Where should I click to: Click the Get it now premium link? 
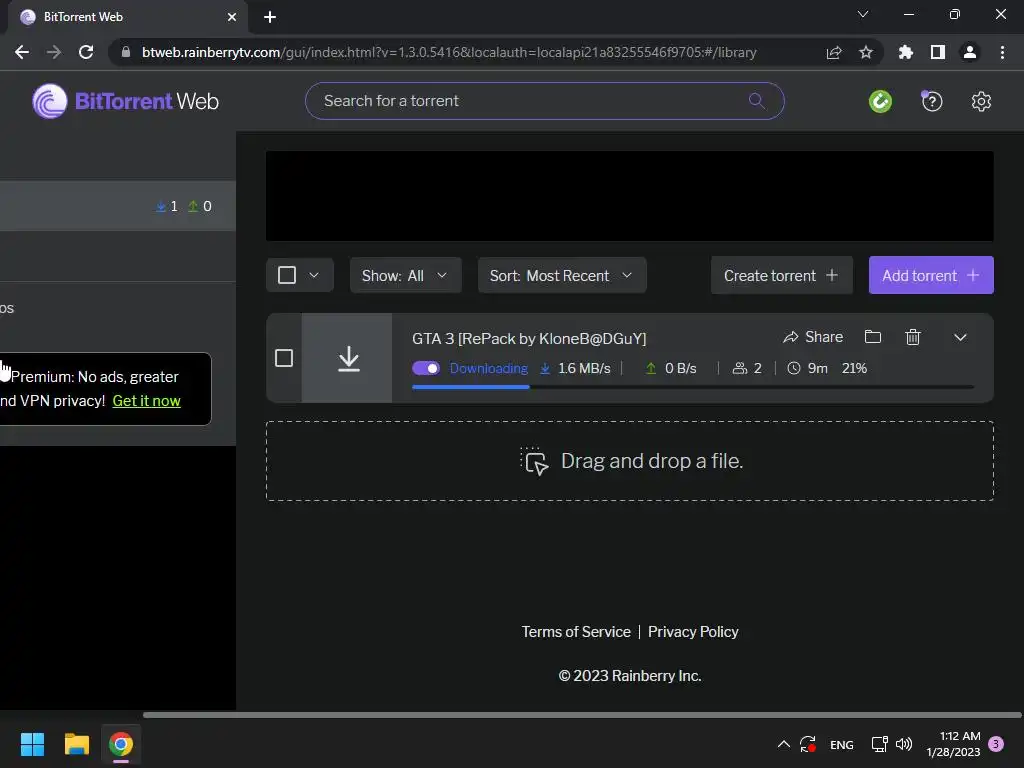146,401
